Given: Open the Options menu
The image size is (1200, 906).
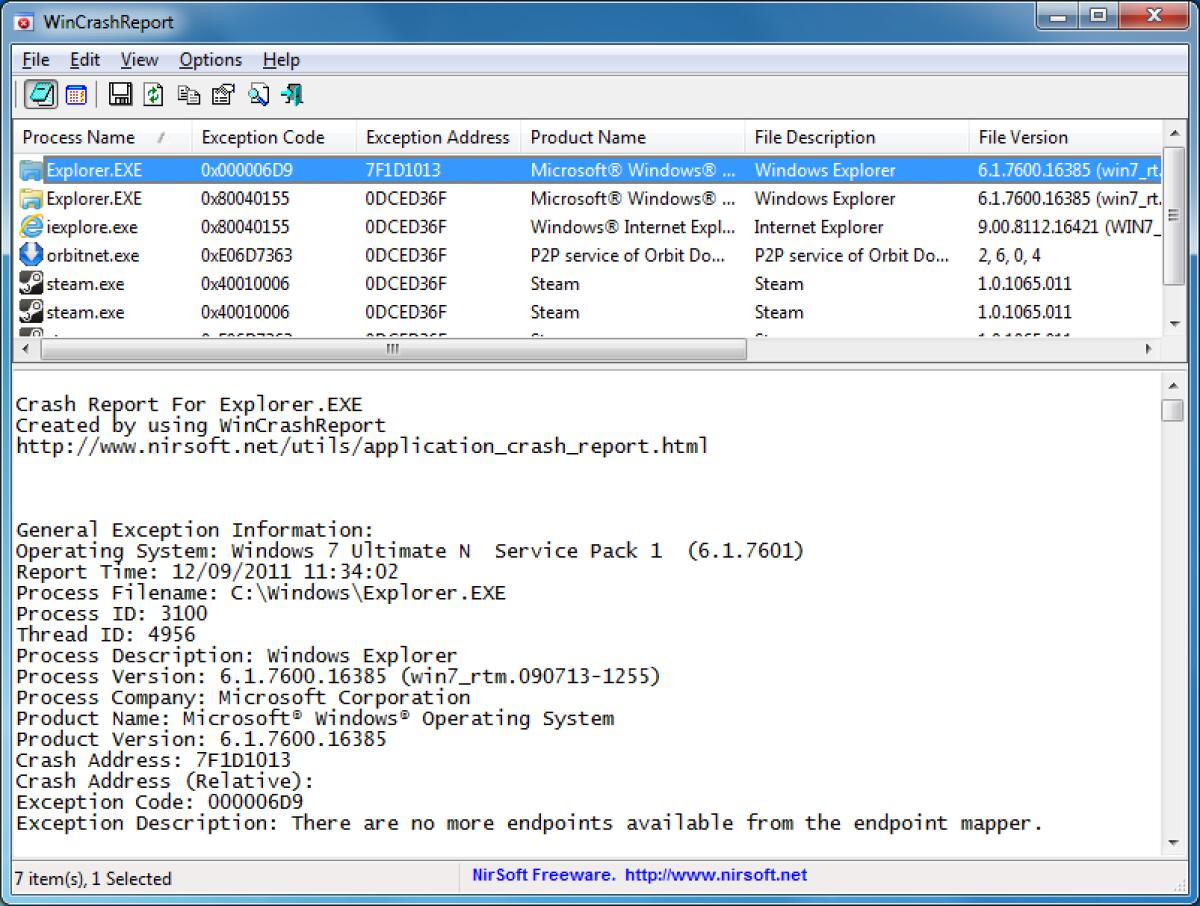Looking at the screenshot, I should click(210, 60).
